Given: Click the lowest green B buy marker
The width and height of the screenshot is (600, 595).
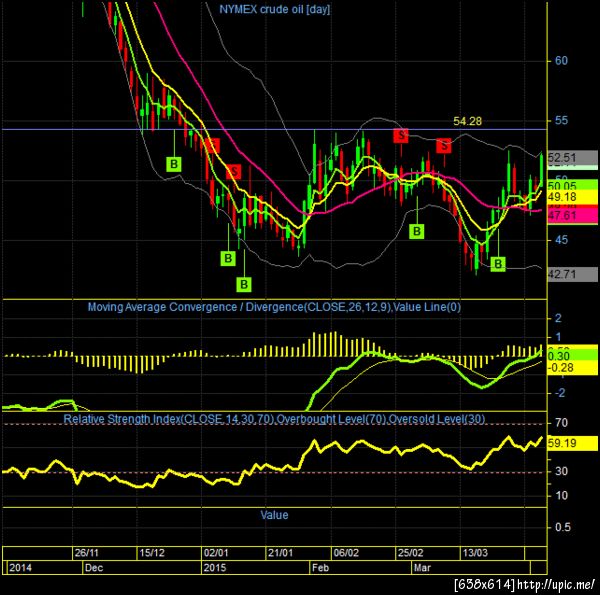Looking at the screenshot, I should [244, 284].
